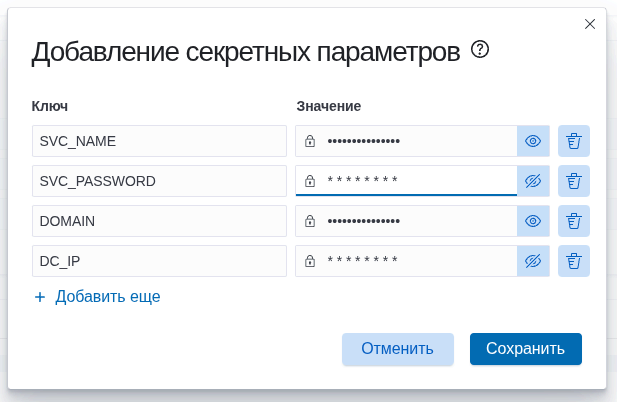Image resolution: width=617 pixels, height=402 pixels.
Task: Delete the SVC_PASSWORD secret row
Action: coord(574,181)
